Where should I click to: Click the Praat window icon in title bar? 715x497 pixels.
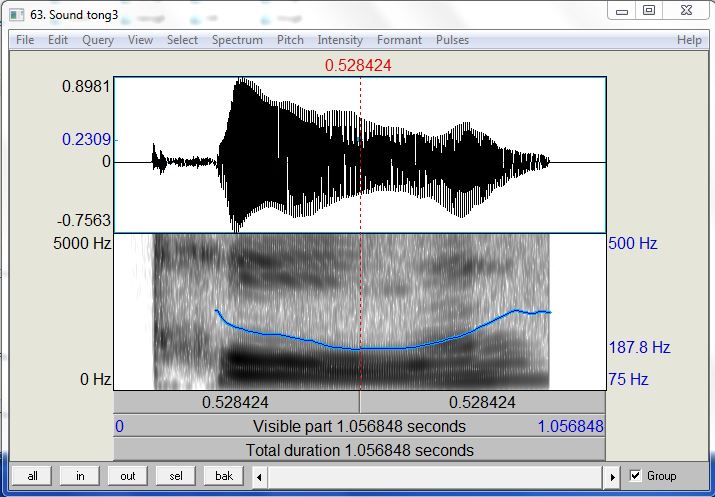tap(17, 15)
